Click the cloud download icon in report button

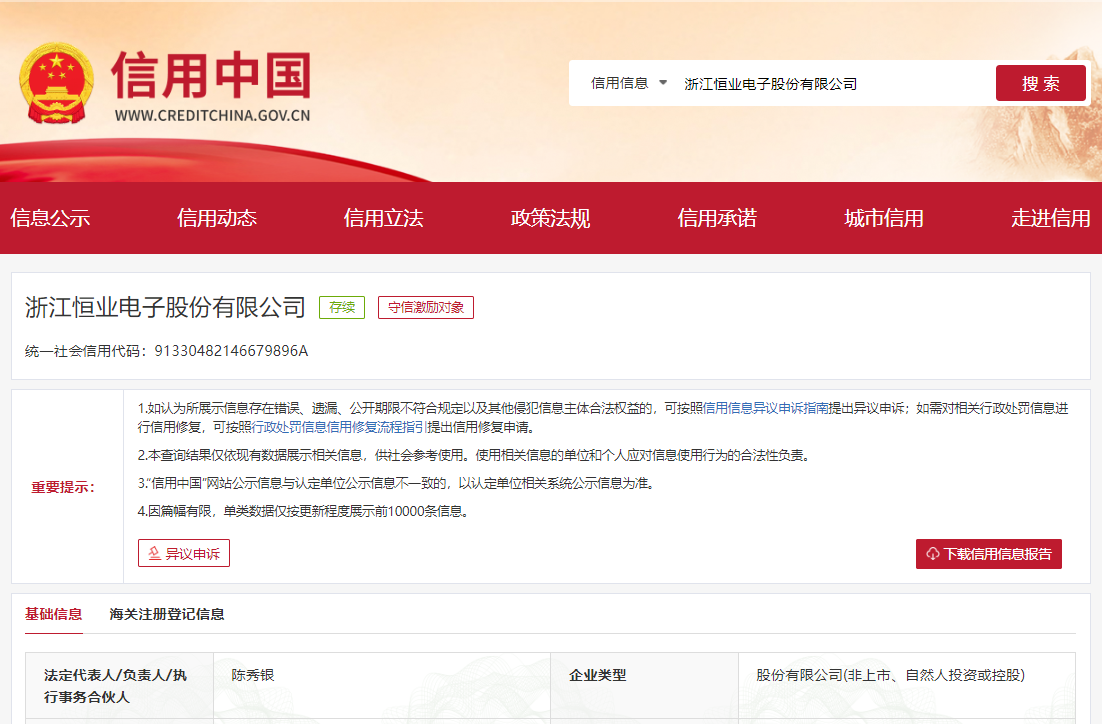coord(933,554)
